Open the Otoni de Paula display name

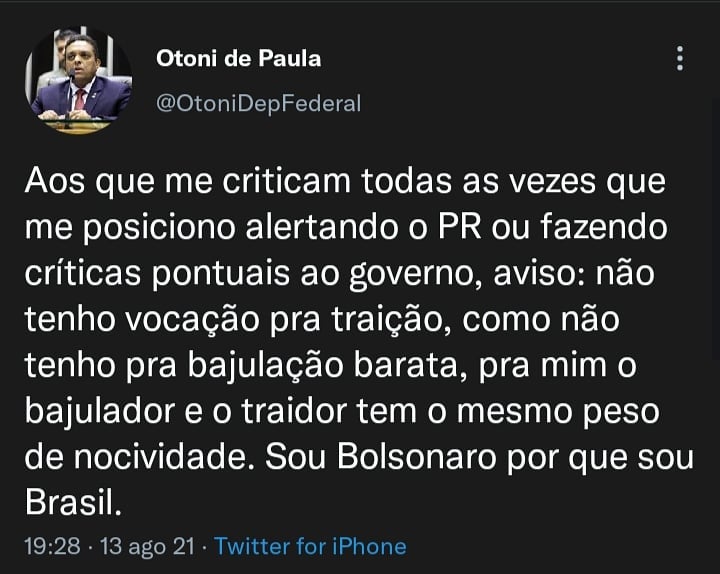(238, 59)
